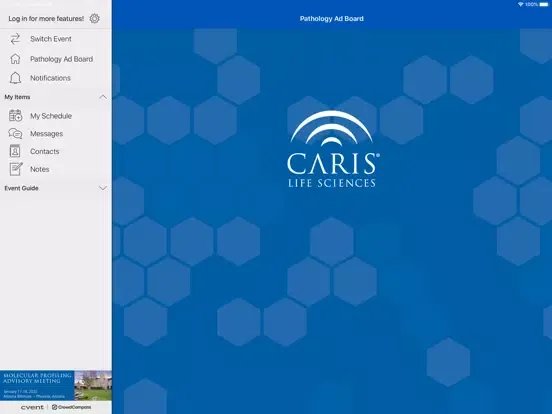Click the Switch Event arrows icon

point(15,39)
